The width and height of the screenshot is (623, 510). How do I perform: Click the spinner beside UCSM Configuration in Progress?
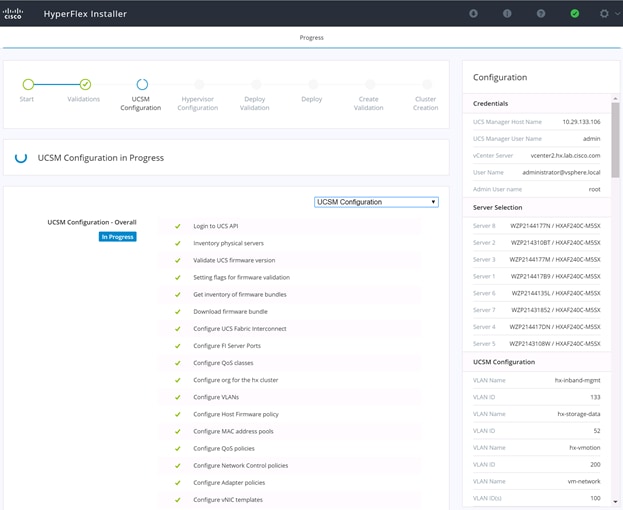21,157
